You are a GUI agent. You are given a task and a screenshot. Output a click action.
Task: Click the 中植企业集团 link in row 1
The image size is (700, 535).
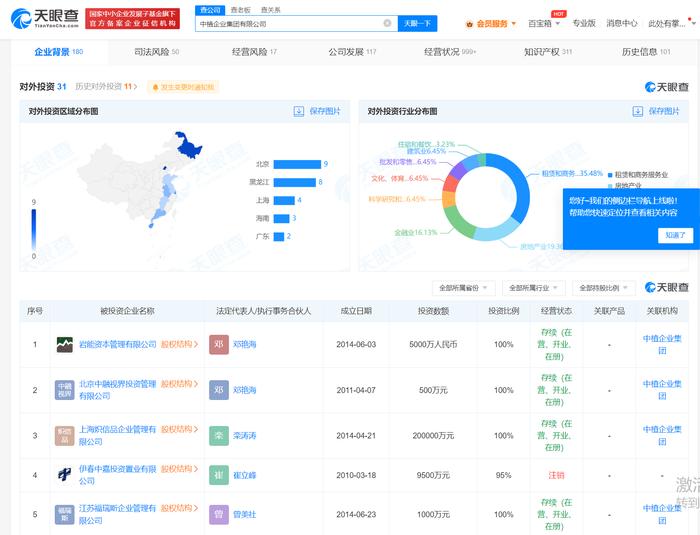click(662, 344)
